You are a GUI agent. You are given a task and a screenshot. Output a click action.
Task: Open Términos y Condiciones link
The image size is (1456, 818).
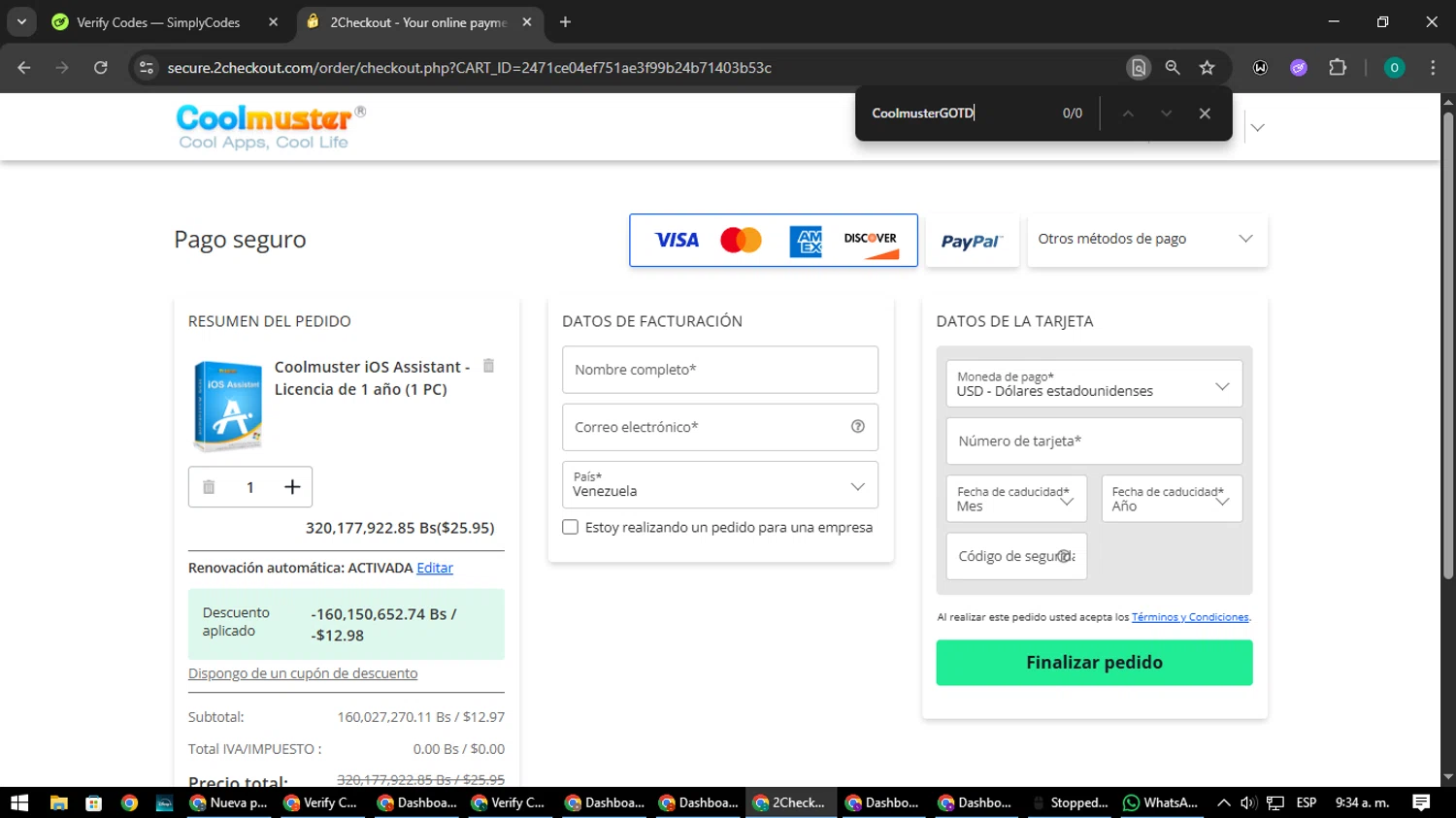click(x=1190, y=617)
